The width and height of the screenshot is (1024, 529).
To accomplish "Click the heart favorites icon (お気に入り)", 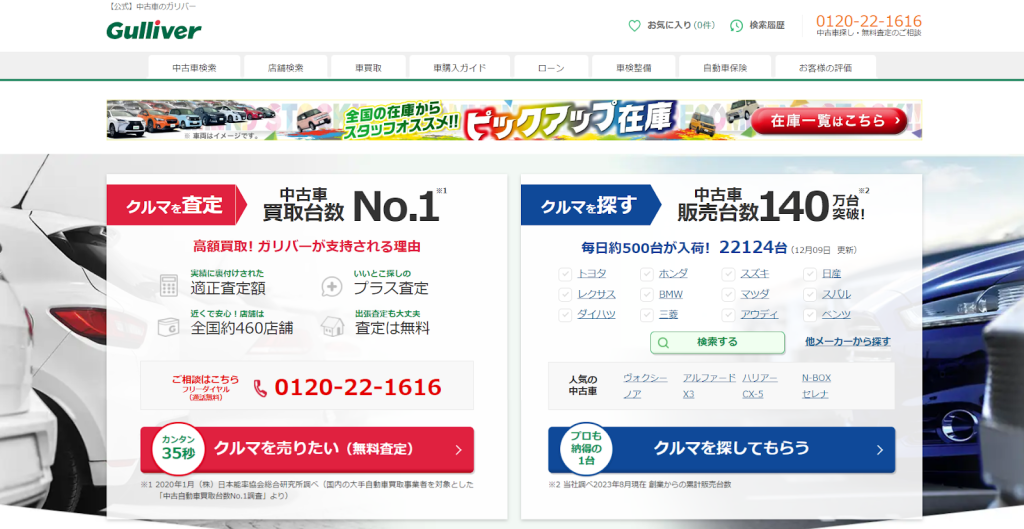I will coord(634,25).
